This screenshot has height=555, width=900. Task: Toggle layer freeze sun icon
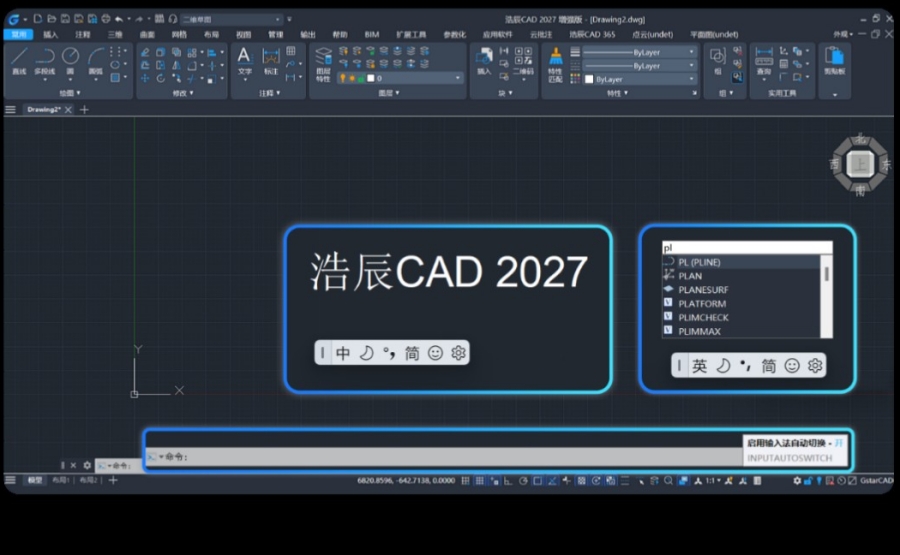[x=352, y=78]
